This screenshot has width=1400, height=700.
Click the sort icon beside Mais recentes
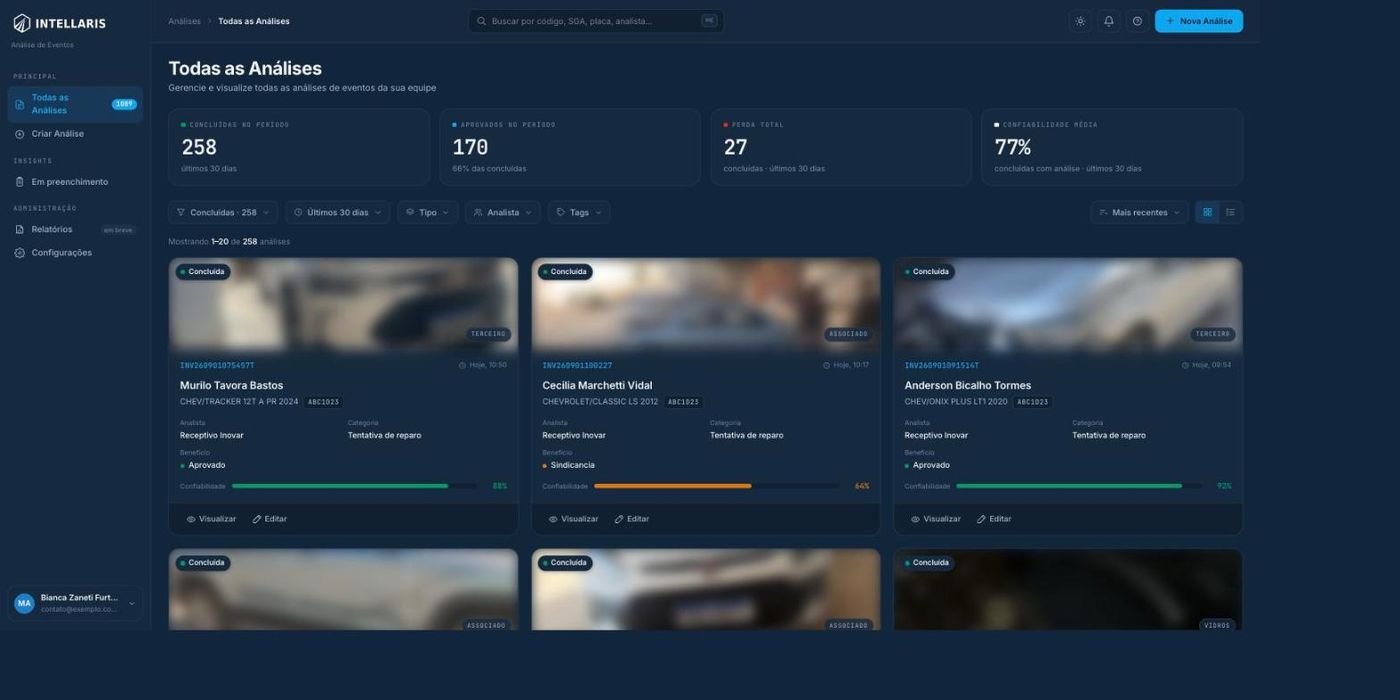tap(1103, 212)
